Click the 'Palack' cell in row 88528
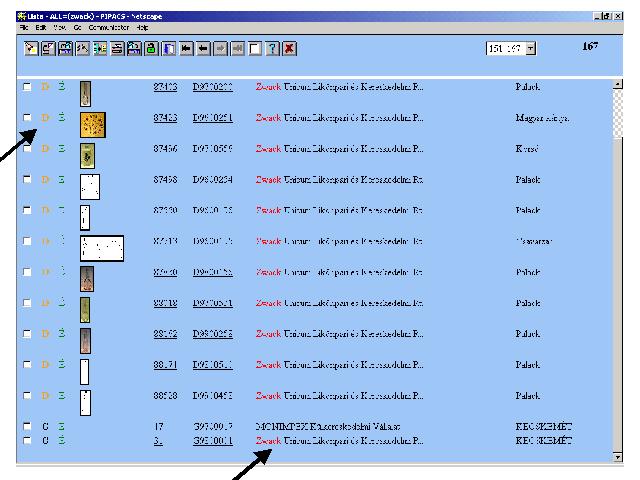 tap(527, 396)
